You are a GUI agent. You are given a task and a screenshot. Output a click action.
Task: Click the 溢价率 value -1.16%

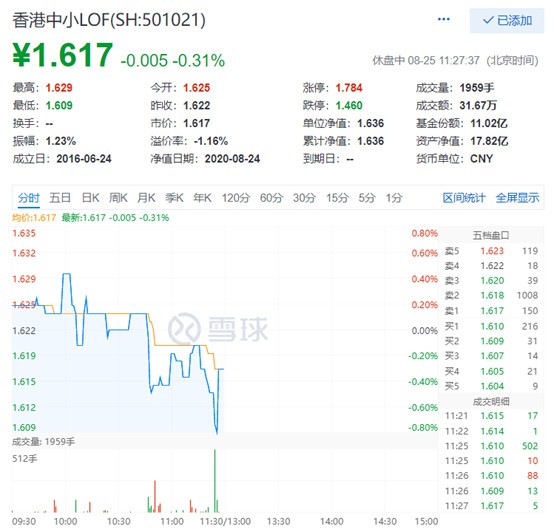point(211,141)
